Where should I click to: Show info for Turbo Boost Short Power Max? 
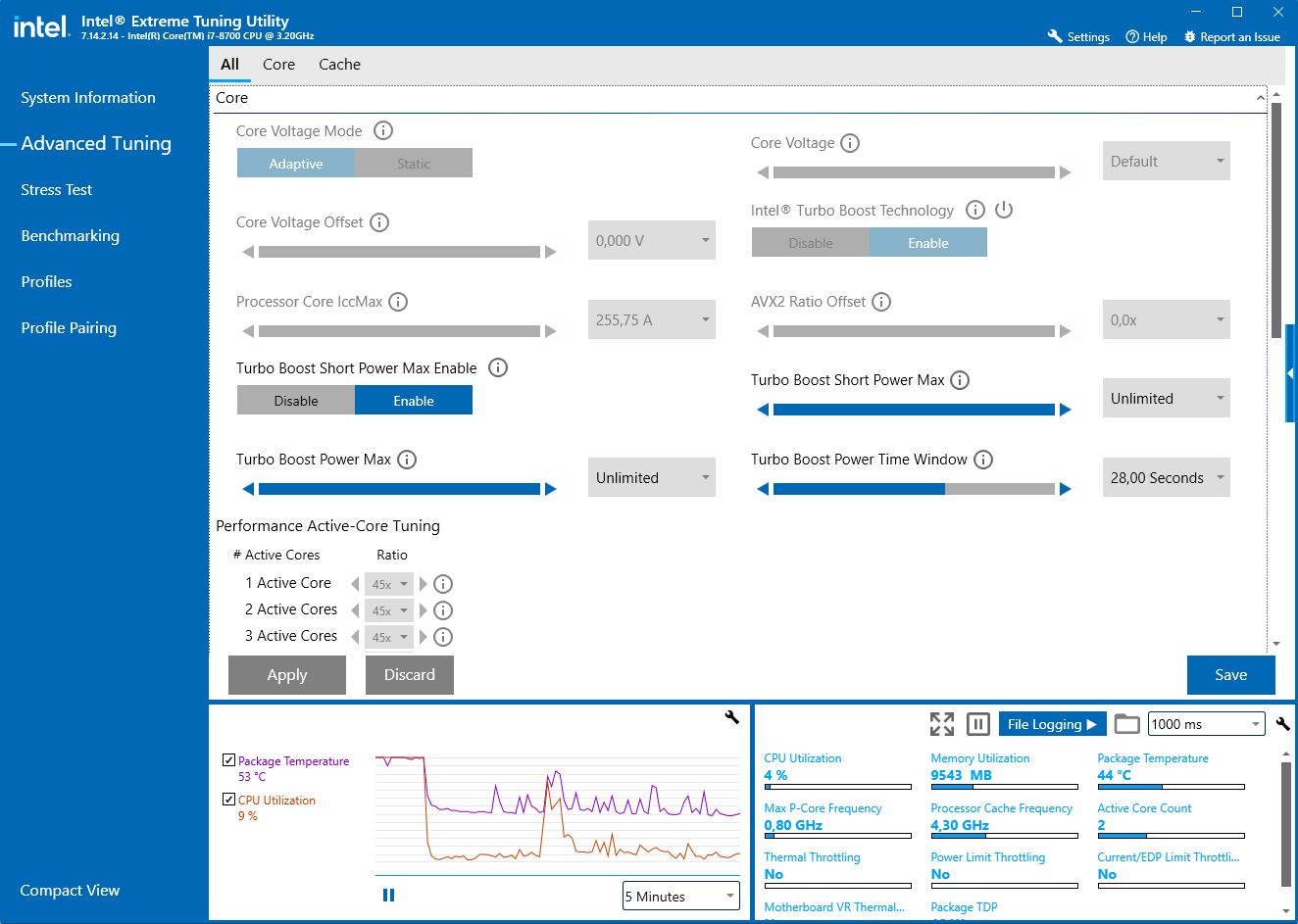[960, 380]
